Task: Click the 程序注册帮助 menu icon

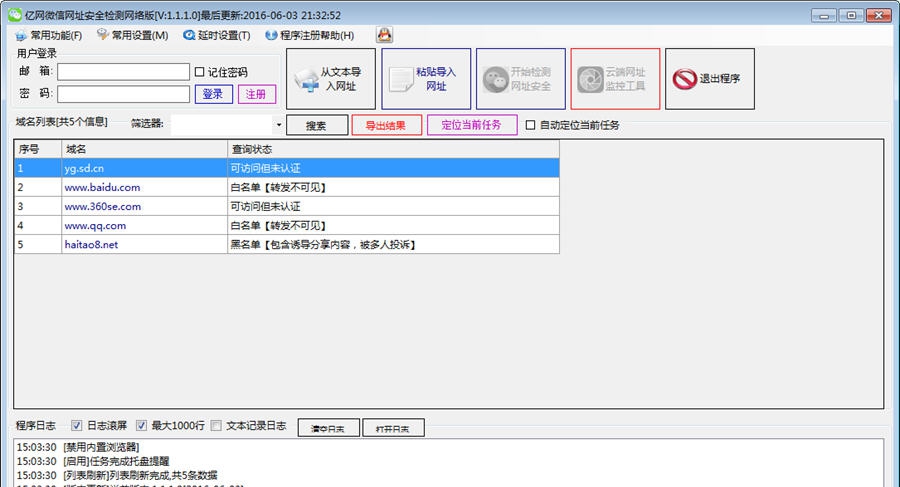Action: 271,35
